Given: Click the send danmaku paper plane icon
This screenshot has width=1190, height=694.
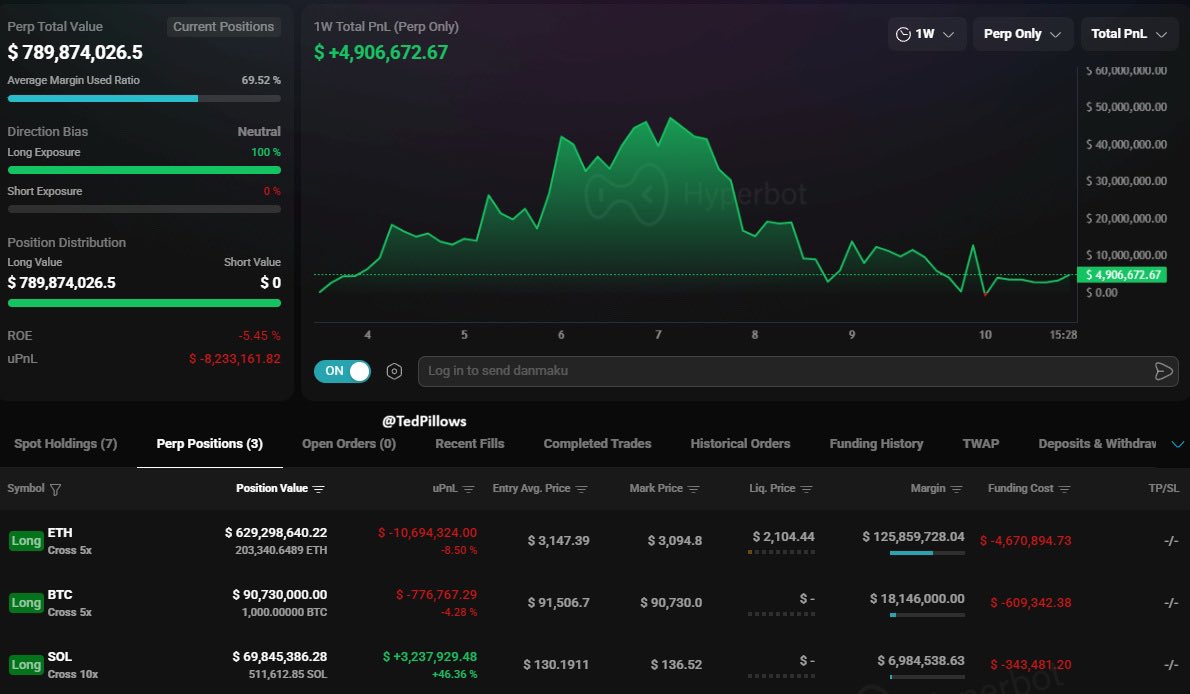Looking at the screenshot, I should pos(1163,371).
